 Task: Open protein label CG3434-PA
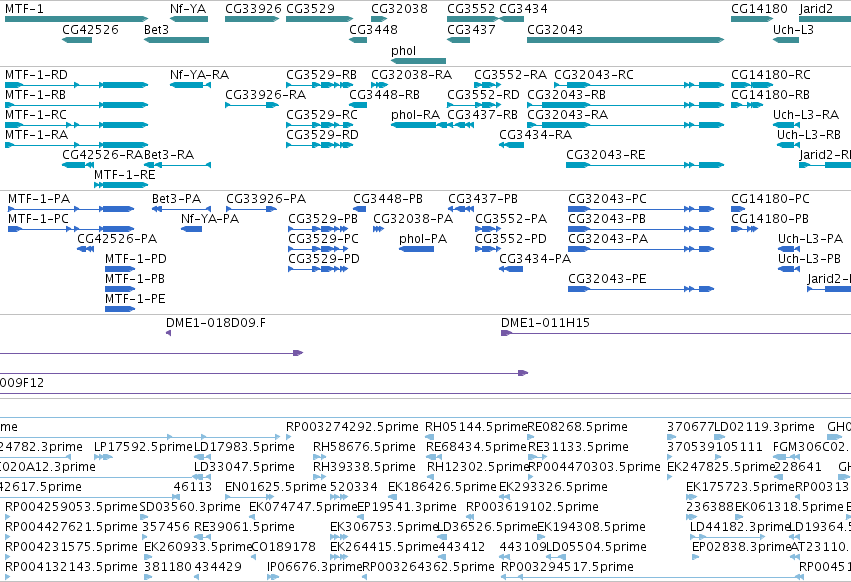point(535,258)
